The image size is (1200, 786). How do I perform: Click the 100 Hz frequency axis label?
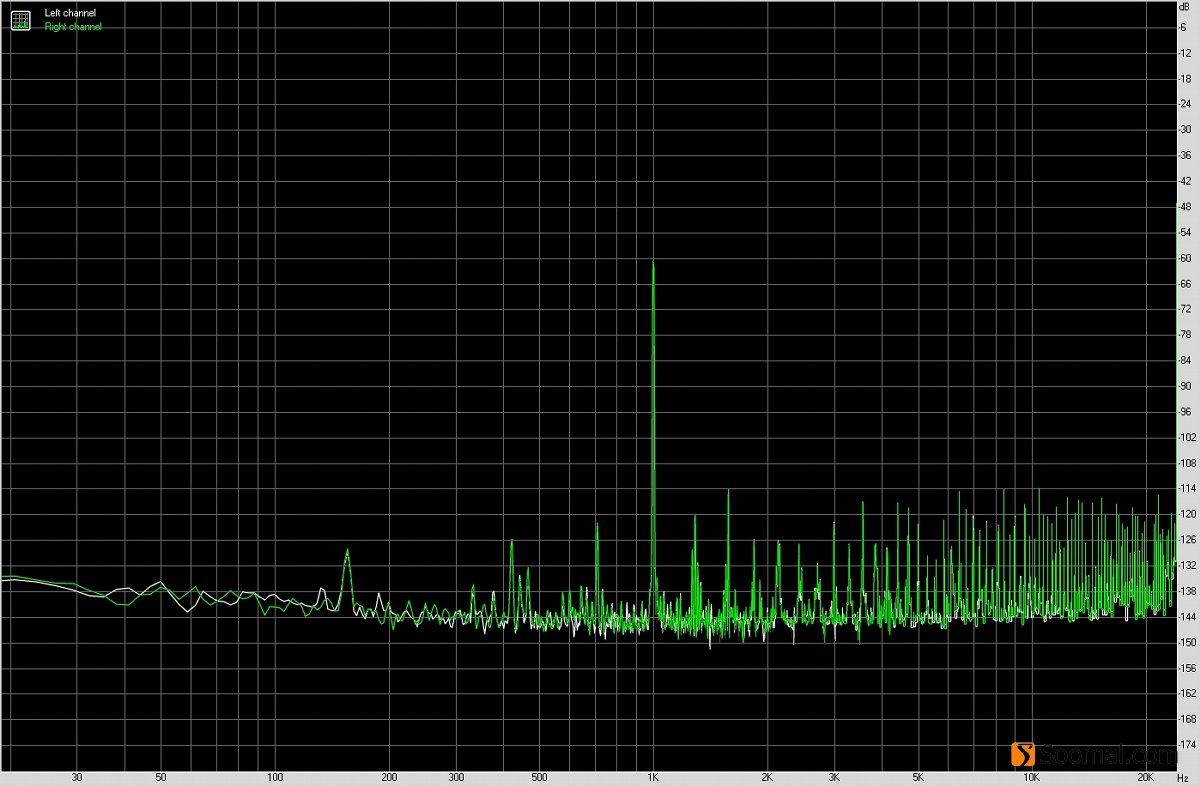(x=275, y=777)
